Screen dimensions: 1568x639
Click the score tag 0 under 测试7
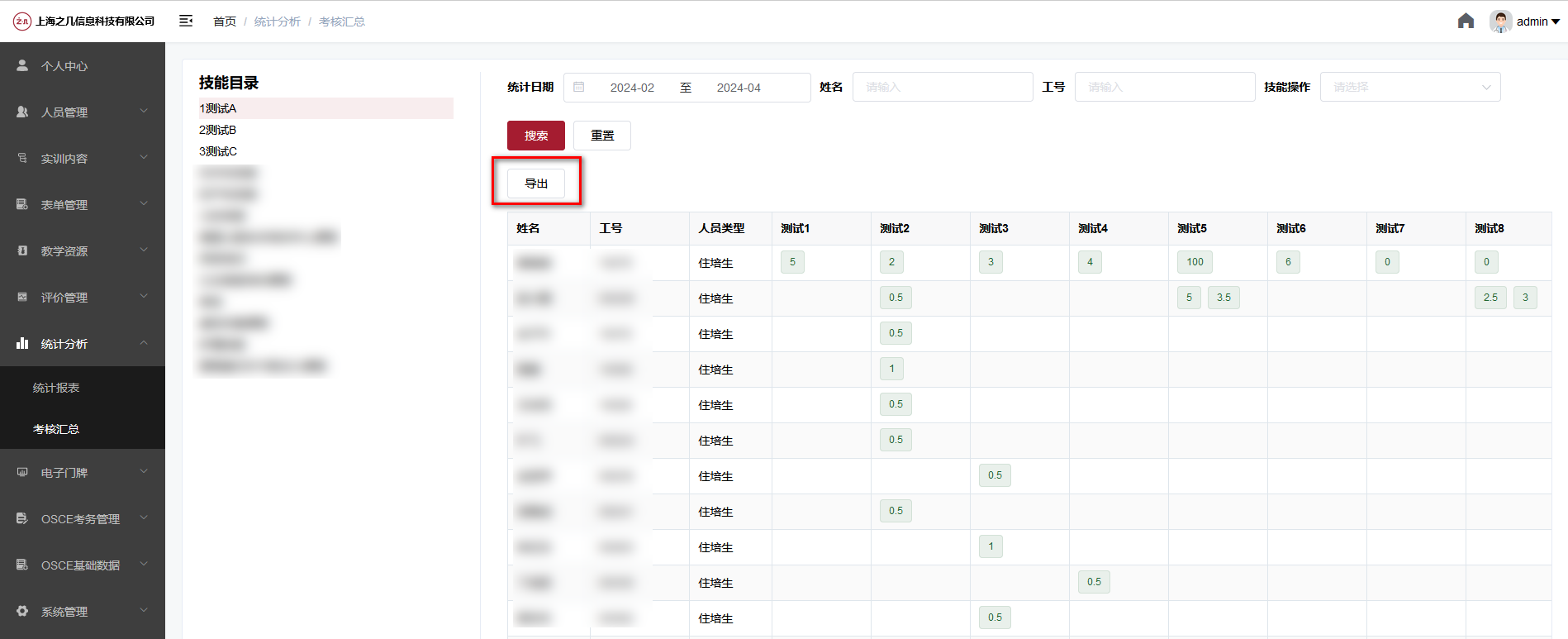pyautogui.click(x=1387, y=262)
